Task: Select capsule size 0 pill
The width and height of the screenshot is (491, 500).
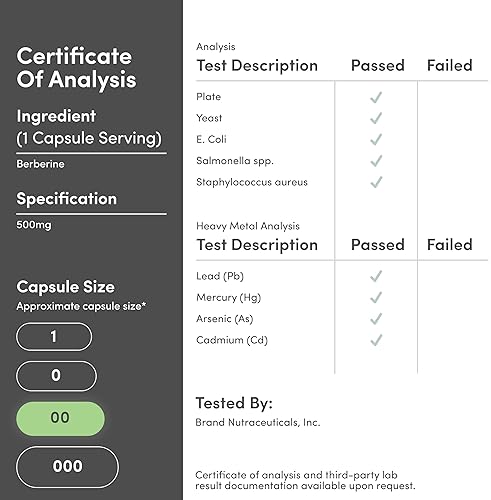Action: (56, 376)
